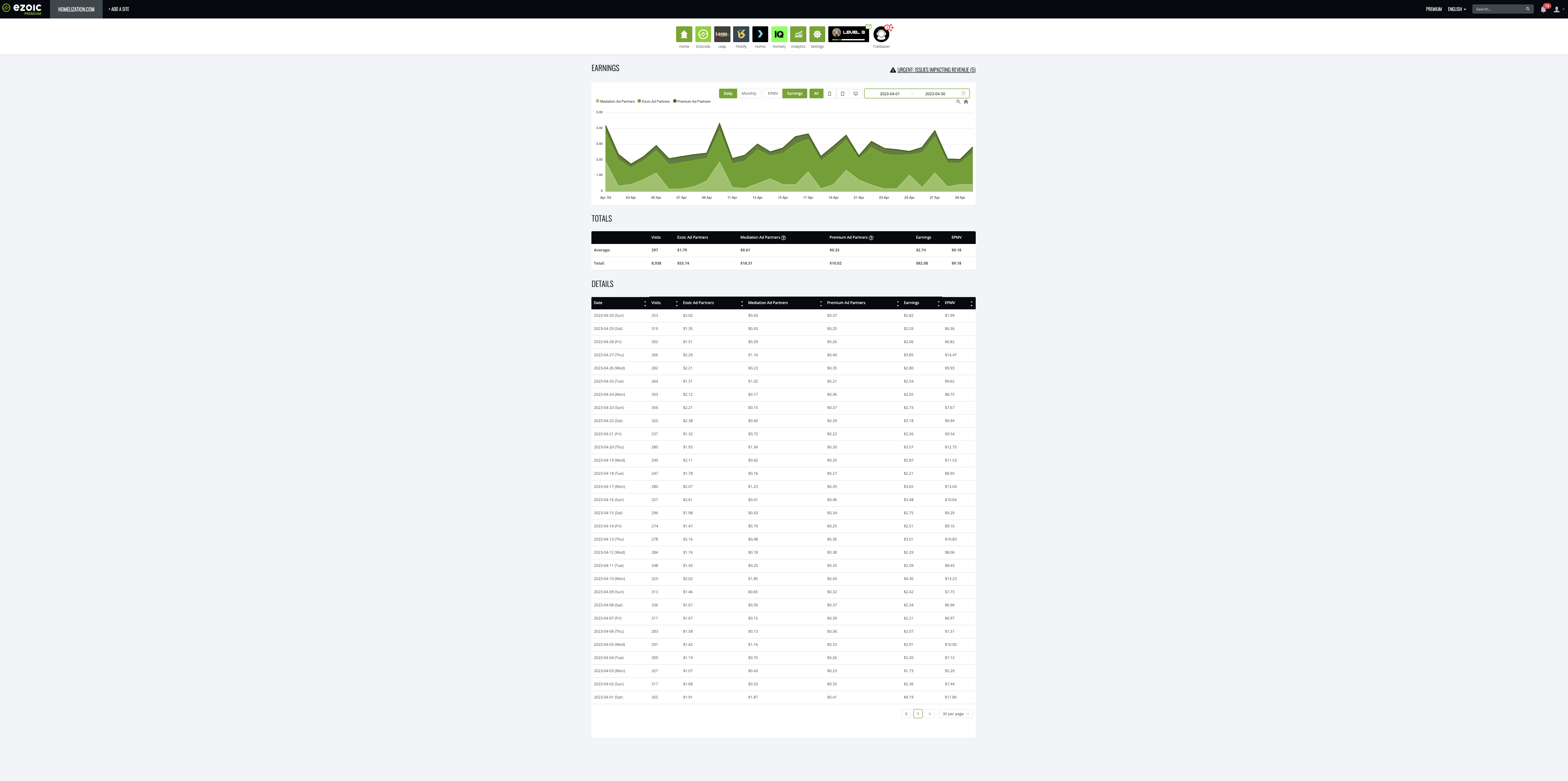Open the EzoicAds section
1568x781 pixels.
coord(702,34)
